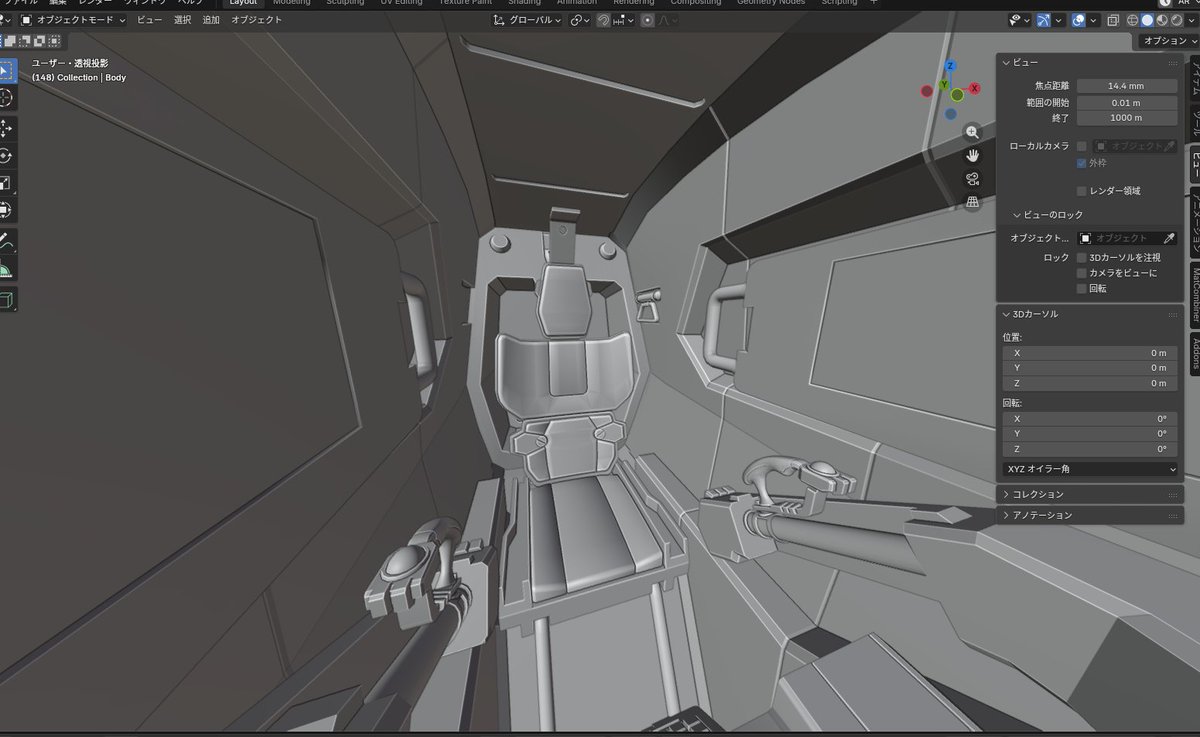Screen dimensions: 1200x737
Task: Click the cursor 位置 X field
Action: 1090,352
